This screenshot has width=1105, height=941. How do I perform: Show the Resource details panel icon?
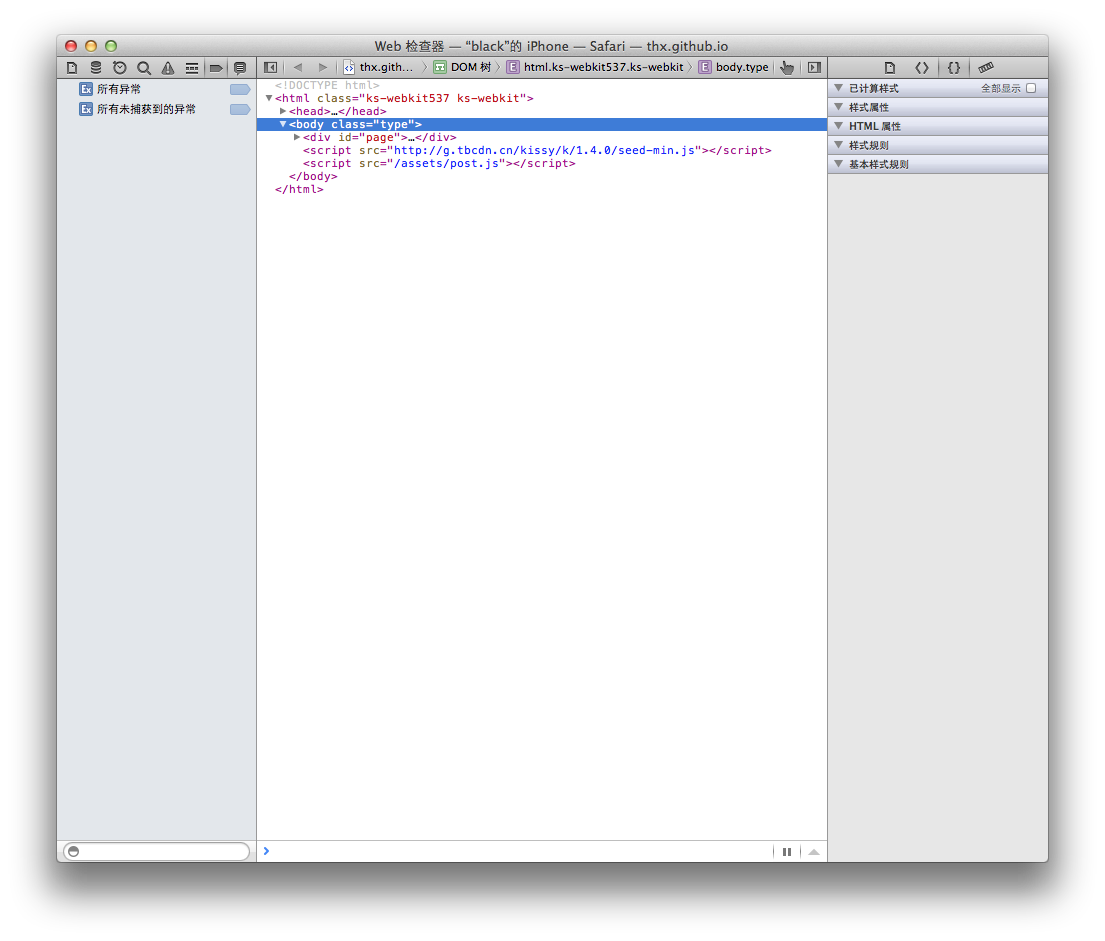click(x=890, y=68)
